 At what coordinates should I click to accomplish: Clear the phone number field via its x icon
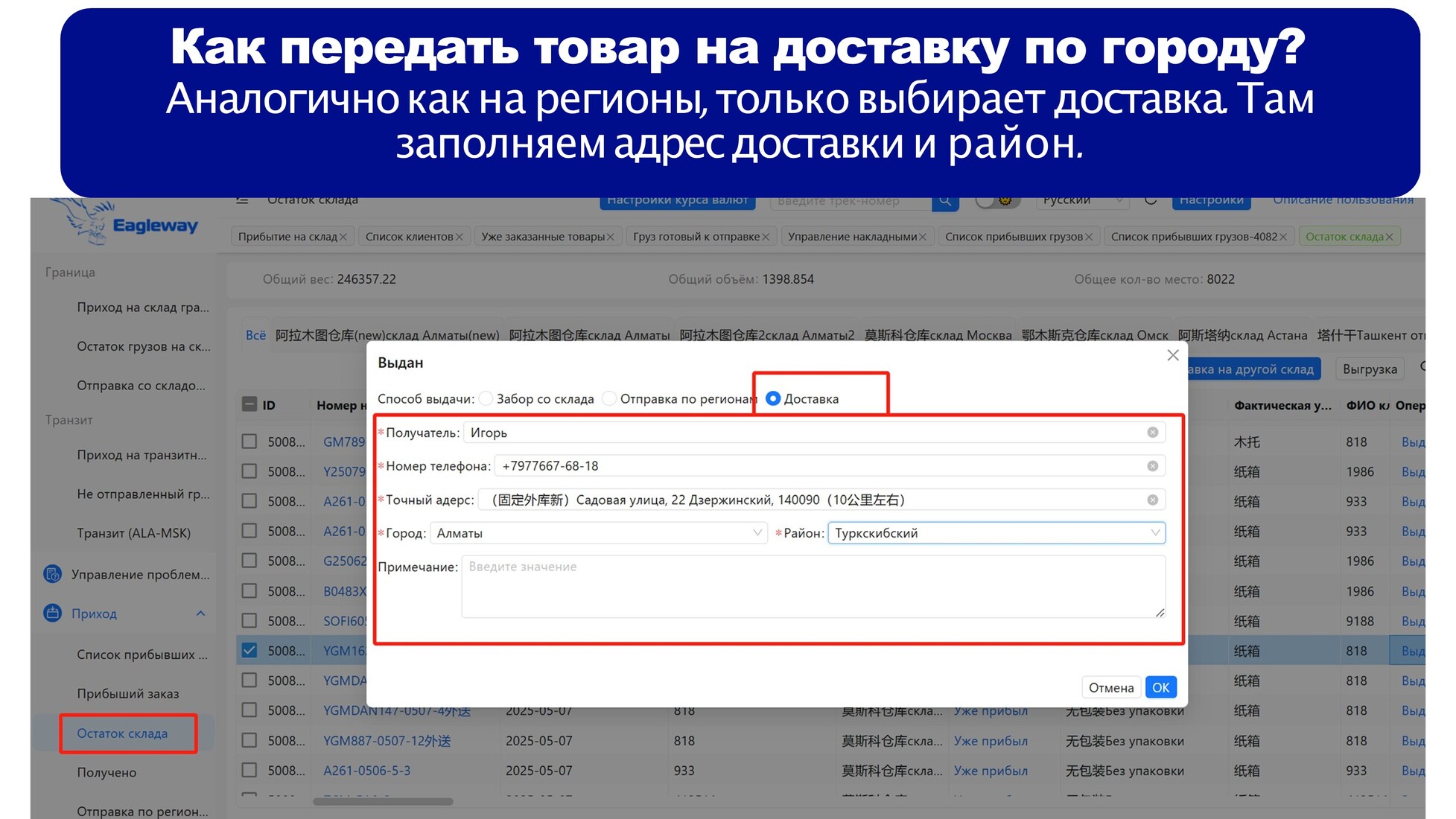pos(1152,466)
